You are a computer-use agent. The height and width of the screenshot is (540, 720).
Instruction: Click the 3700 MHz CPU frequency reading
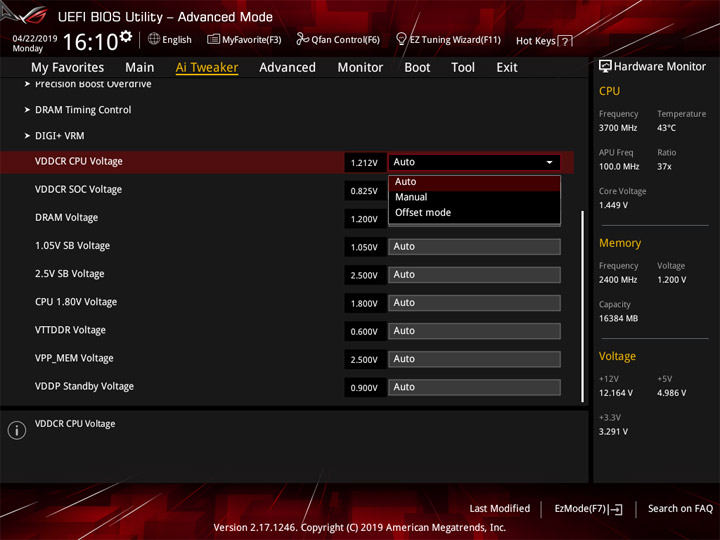pos(618,128)
